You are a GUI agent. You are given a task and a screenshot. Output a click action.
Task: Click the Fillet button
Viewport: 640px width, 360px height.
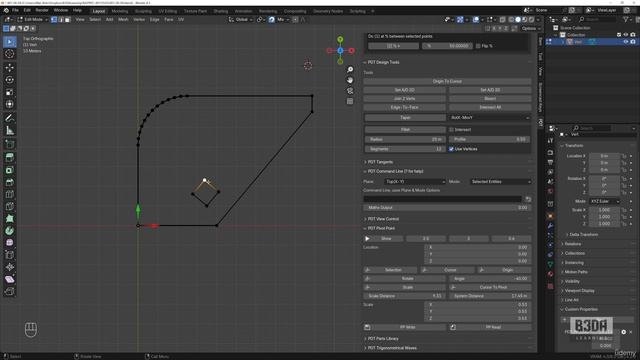pyautogui.click(x=405, y=129)
